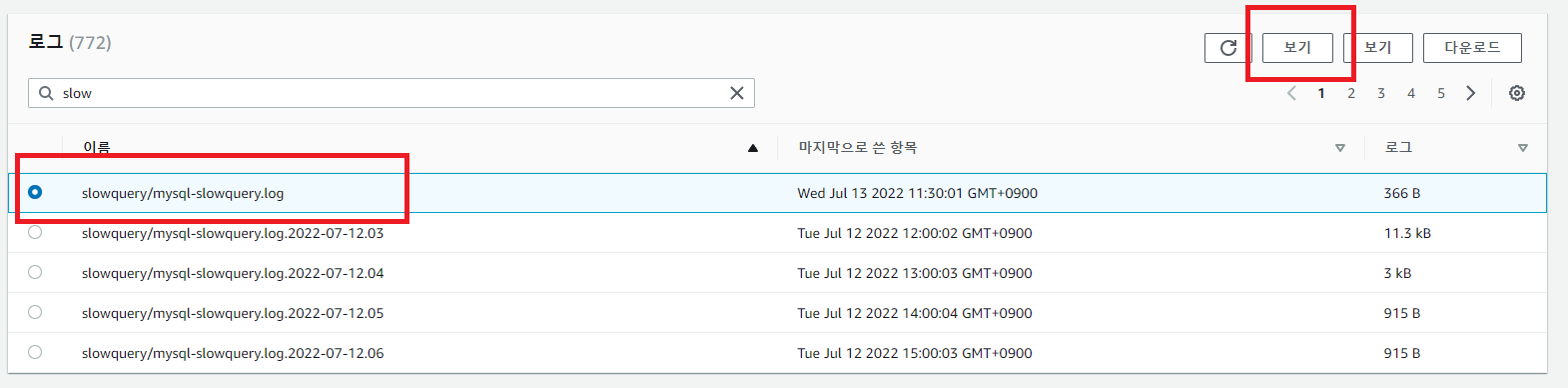Click slowquery/mysql-slowquery.log name
Screen dimensions: 1568x388
[x=183, y=193]
